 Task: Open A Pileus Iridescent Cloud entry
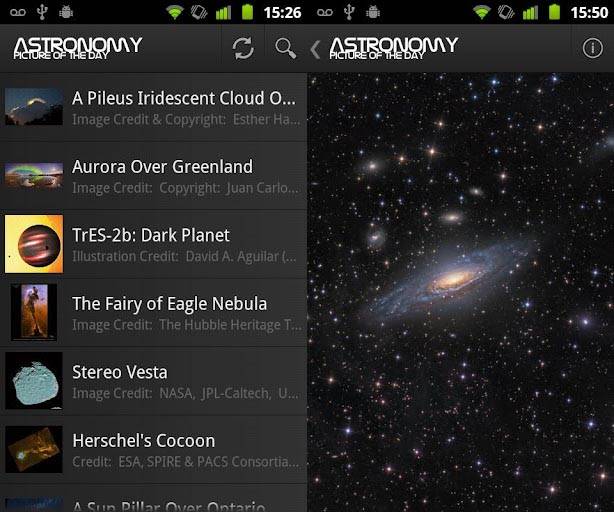(154, 107)
